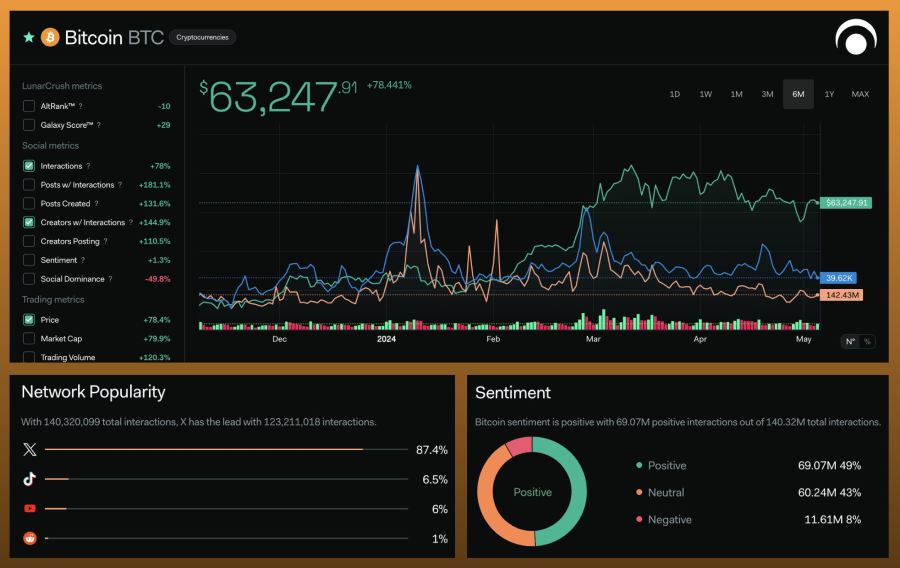The image size is (900, 568).
Task: Enable the Galaxy Score checkbox
Action: [x=29, y=125]
